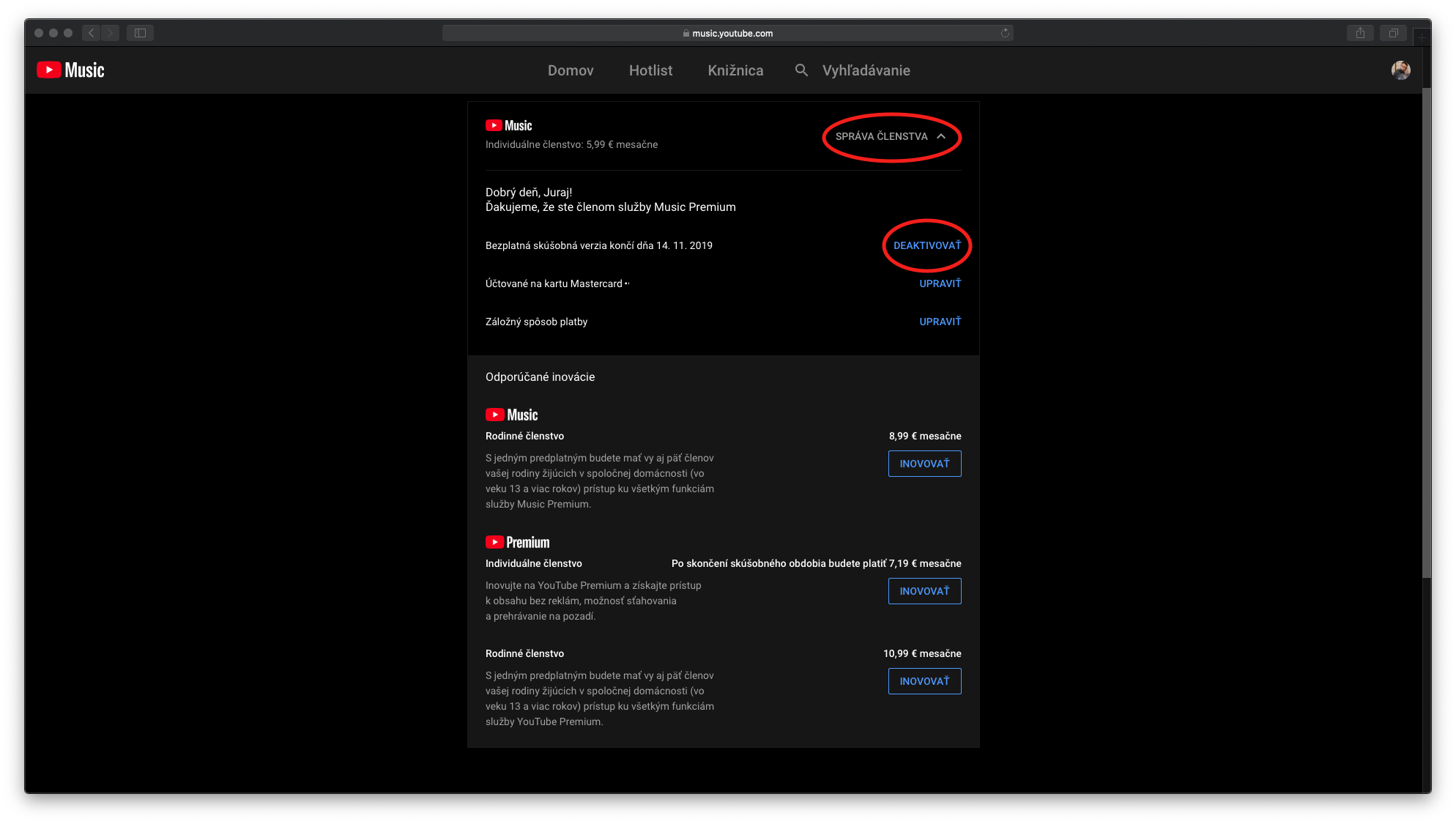Open the user profile avatar
The image size is (1456, 824).
pyautogui.click(x=1400, y=70)
